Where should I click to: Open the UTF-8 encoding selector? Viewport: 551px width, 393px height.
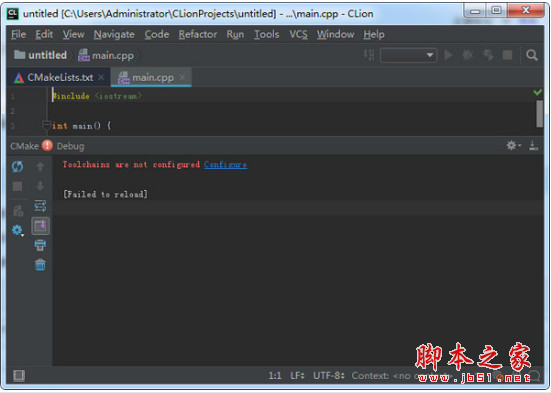[329, 375]
